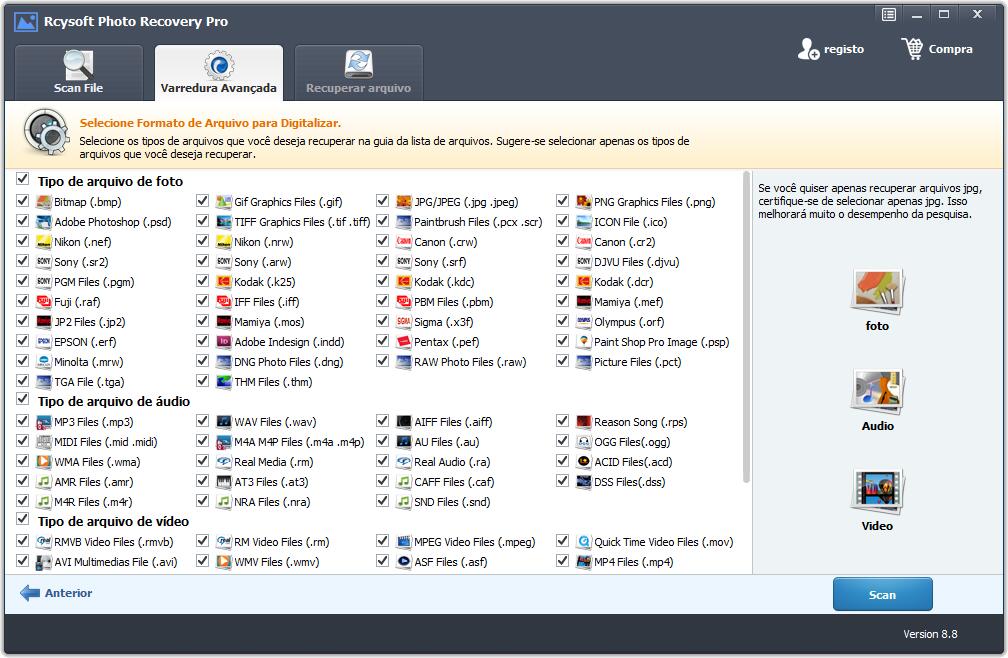1008x658 pixels.
Task: Click the Gif Graphics Files icon
Action: tap(224, 202)
